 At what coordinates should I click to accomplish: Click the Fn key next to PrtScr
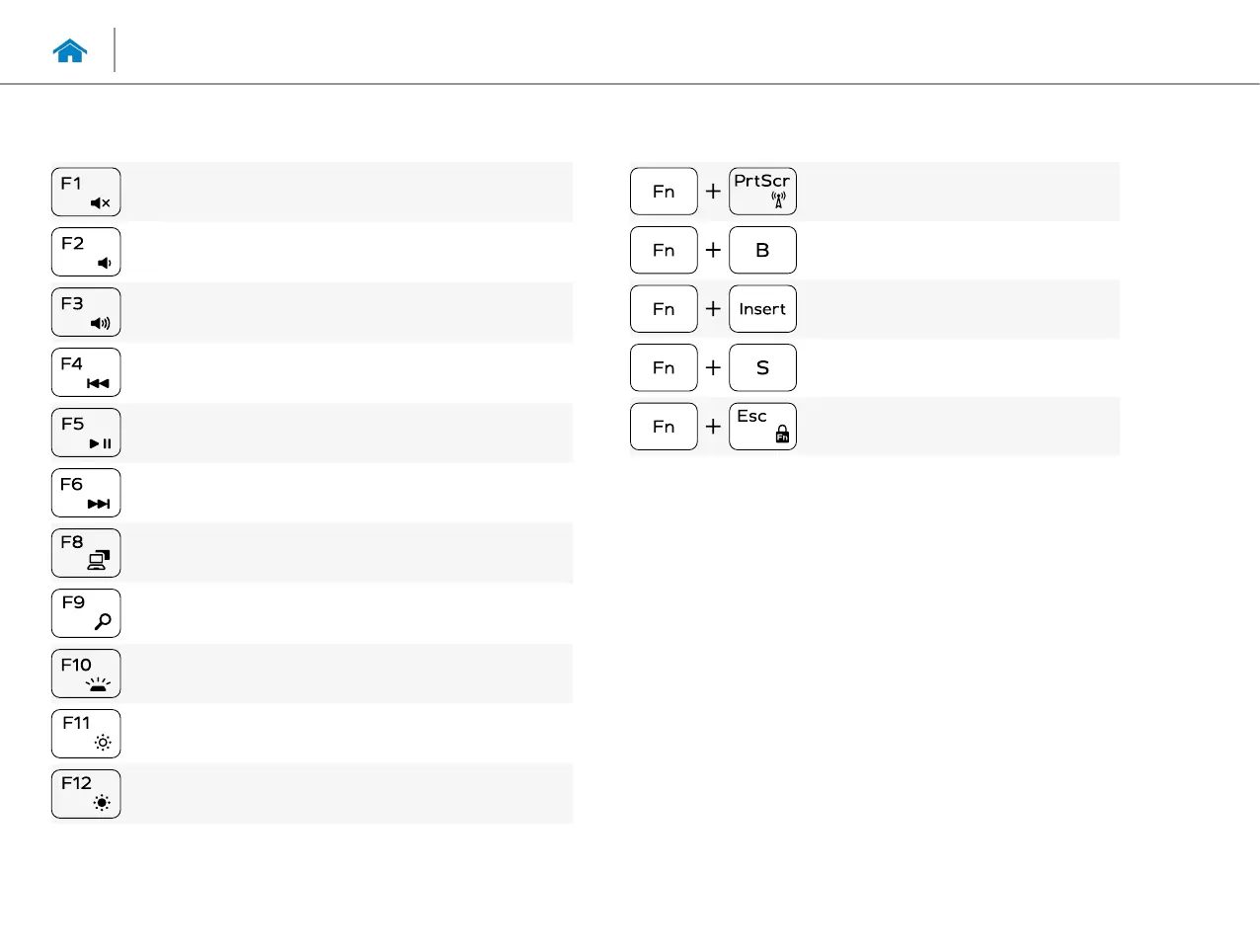tap(664, 191)
